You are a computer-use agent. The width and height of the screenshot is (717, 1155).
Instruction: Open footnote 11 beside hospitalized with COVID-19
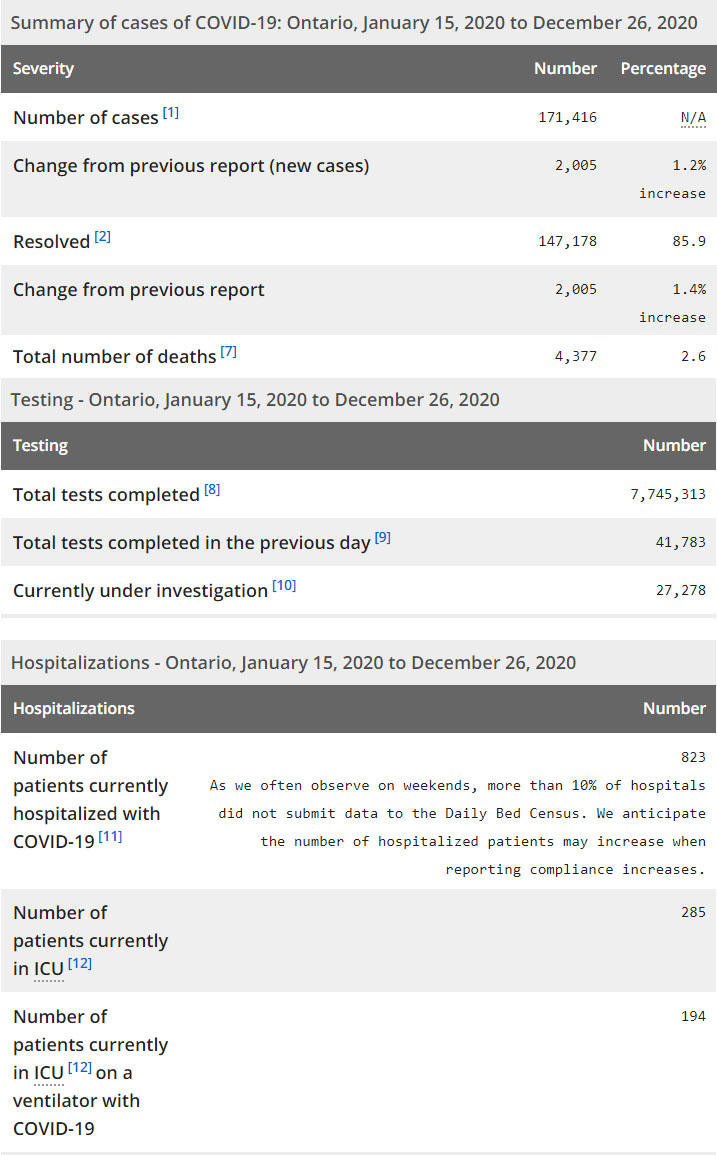110,837
